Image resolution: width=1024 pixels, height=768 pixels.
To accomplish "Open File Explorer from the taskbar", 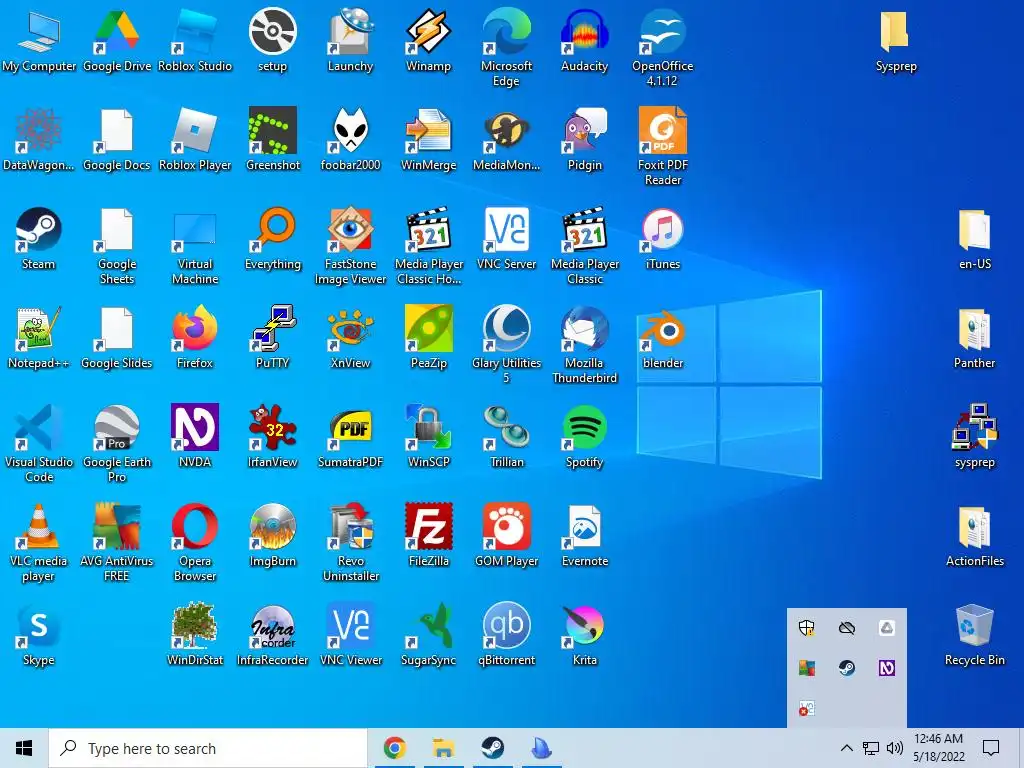I will click(443, 748).
